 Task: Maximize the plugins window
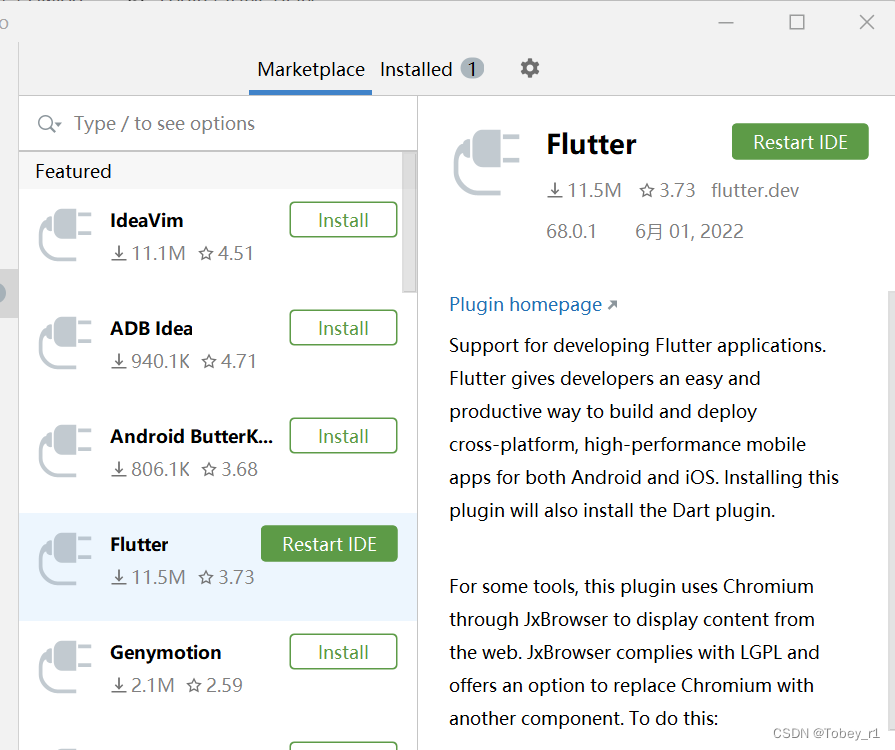pos(797,22)
